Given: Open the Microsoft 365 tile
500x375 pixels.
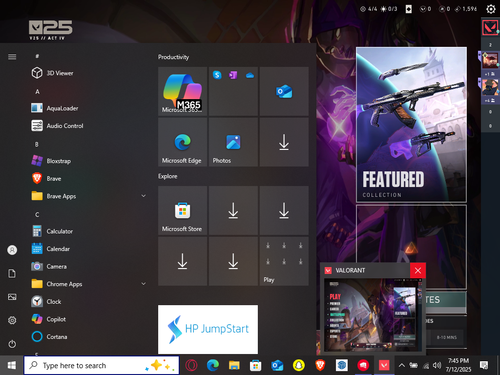Looking at the screenshot, I should 183,91.
